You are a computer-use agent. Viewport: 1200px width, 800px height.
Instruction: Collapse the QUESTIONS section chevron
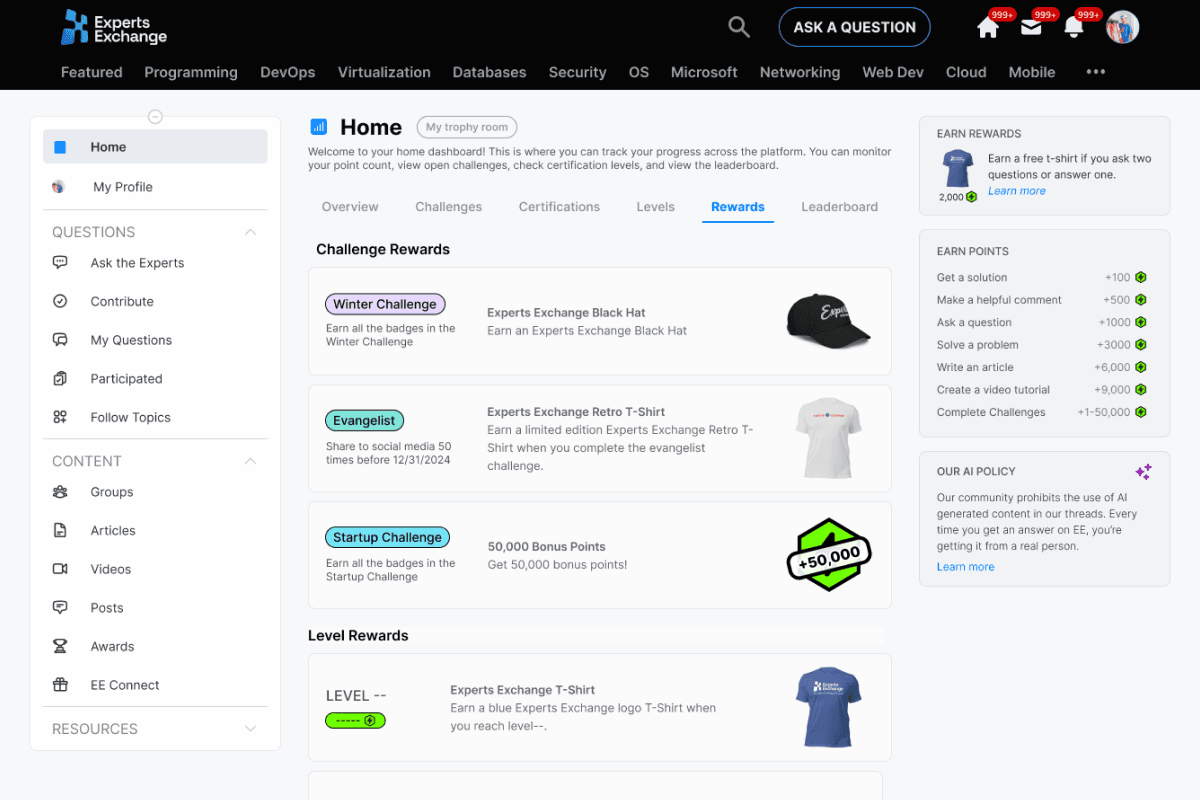pos(251,231)
